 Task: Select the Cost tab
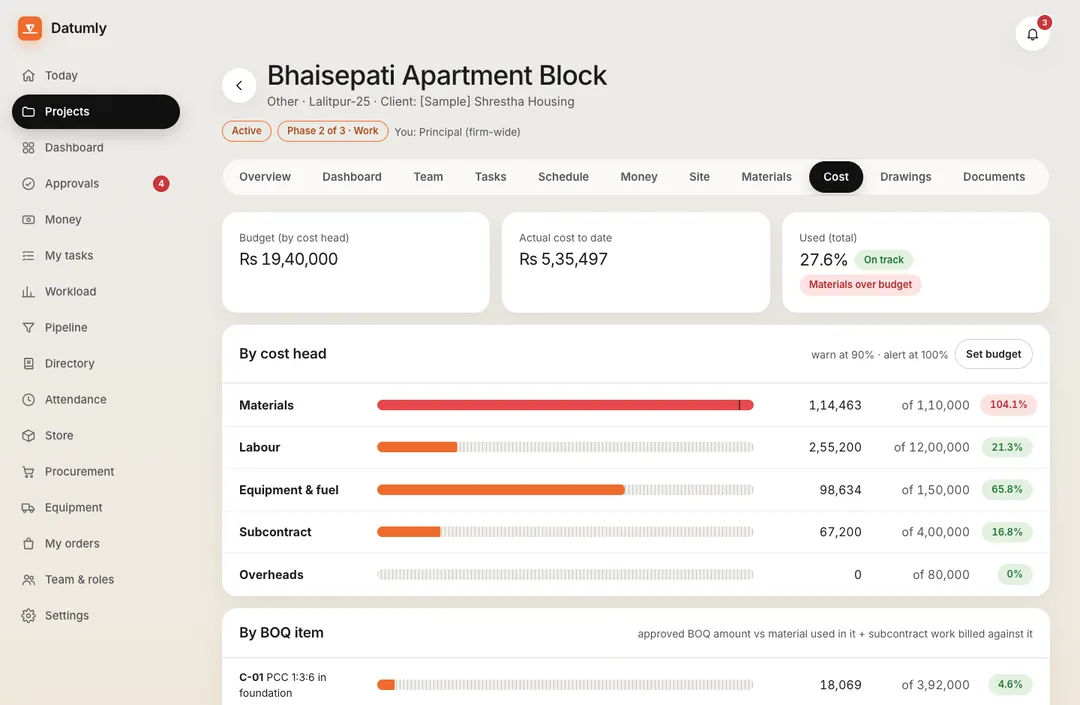click(x=836, y=177)
